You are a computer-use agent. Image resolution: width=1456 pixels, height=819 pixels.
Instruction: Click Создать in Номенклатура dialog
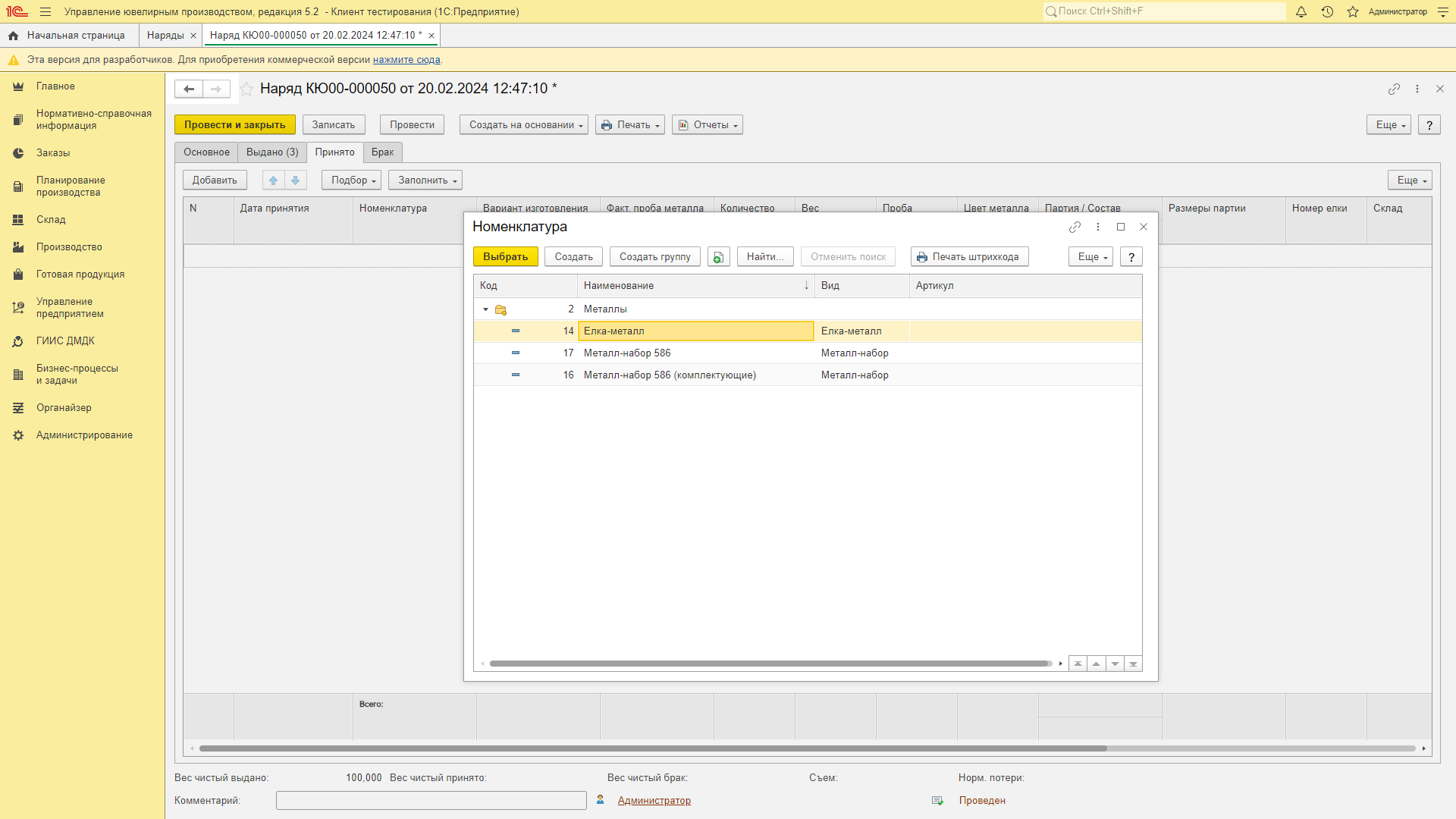click(574, 257)
